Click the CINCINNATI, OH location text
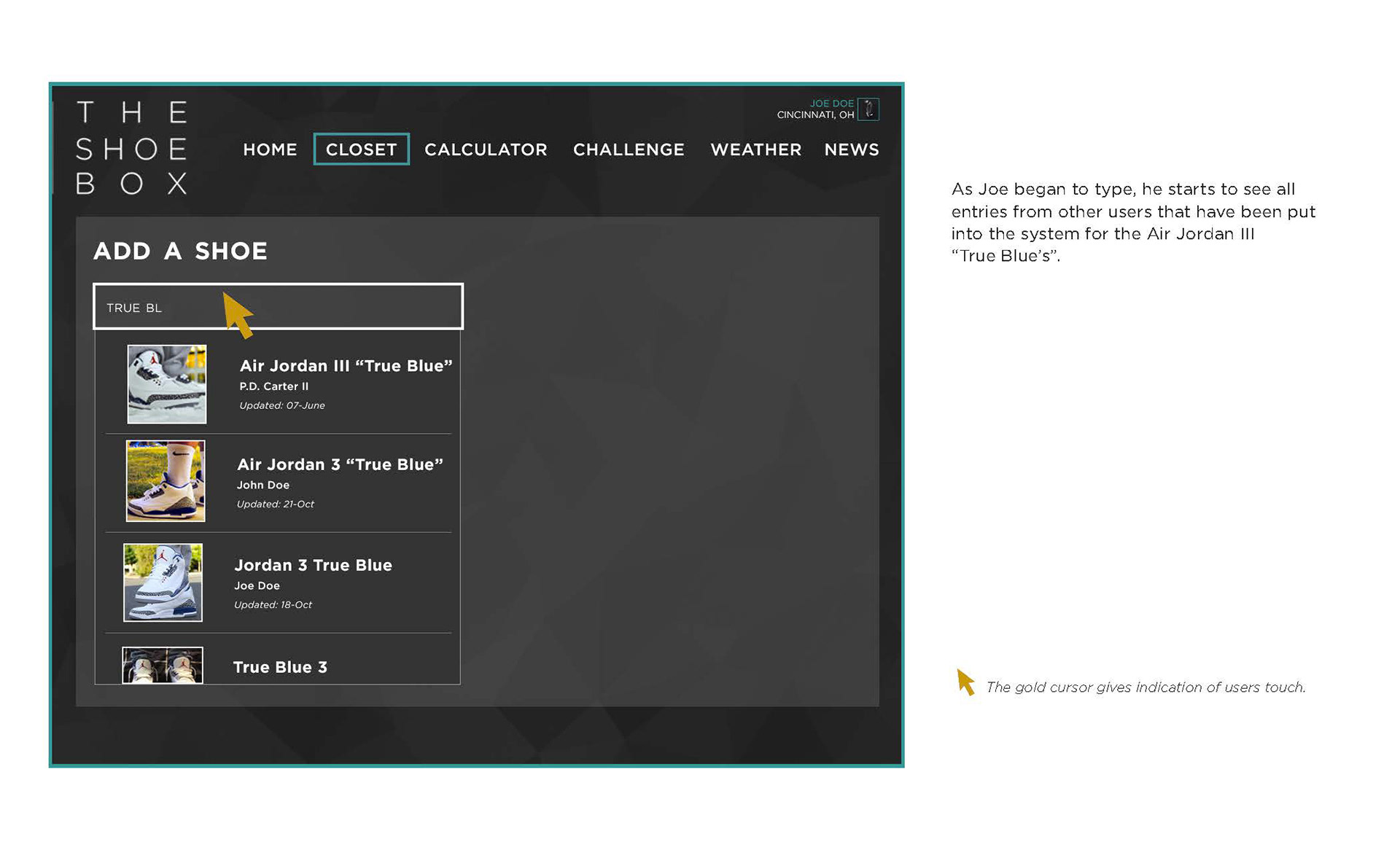This screenshot has width=1400, height=850. tap(815, 115)
